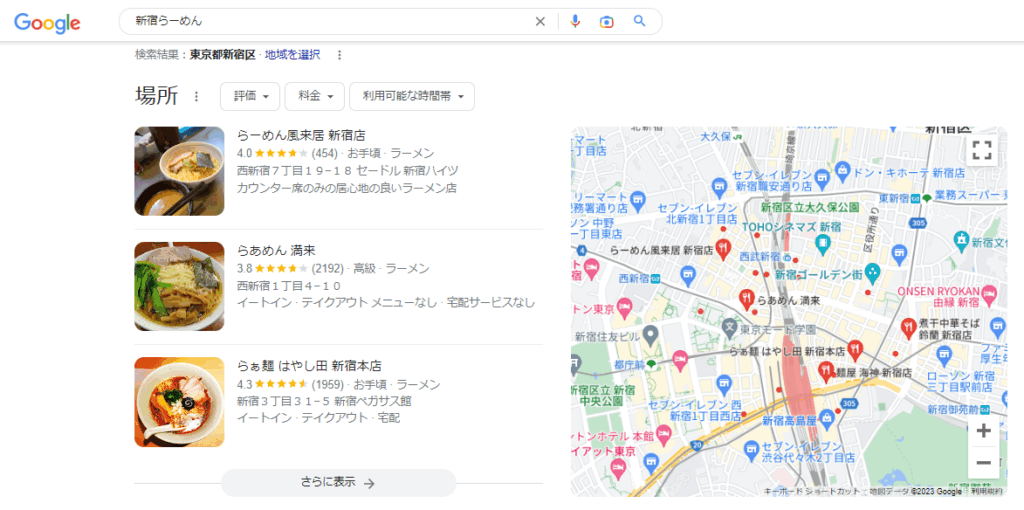Screen dimensions: 1024x510
Task: Open the options menu beside 地域を選択
Action: click(339, 55)
